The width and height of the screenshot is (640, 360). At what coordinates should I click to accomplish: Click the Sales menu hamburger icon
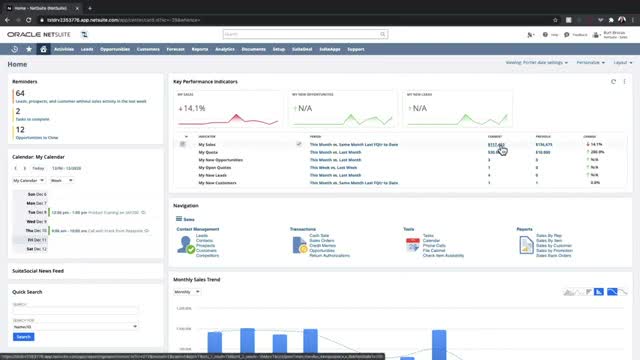click(x=179, y=219)
